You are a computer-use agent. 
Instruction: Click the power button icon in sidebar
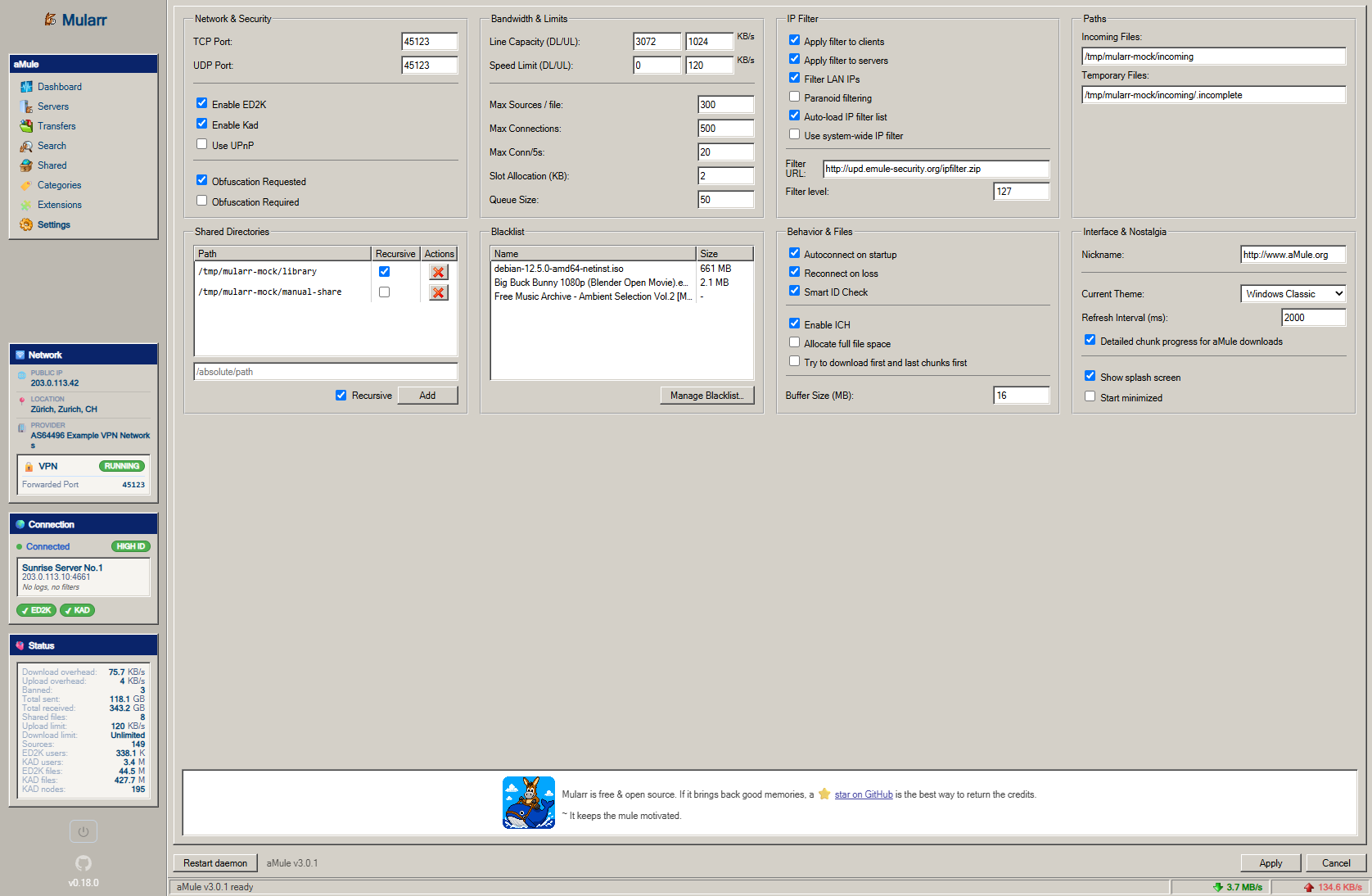83,831
